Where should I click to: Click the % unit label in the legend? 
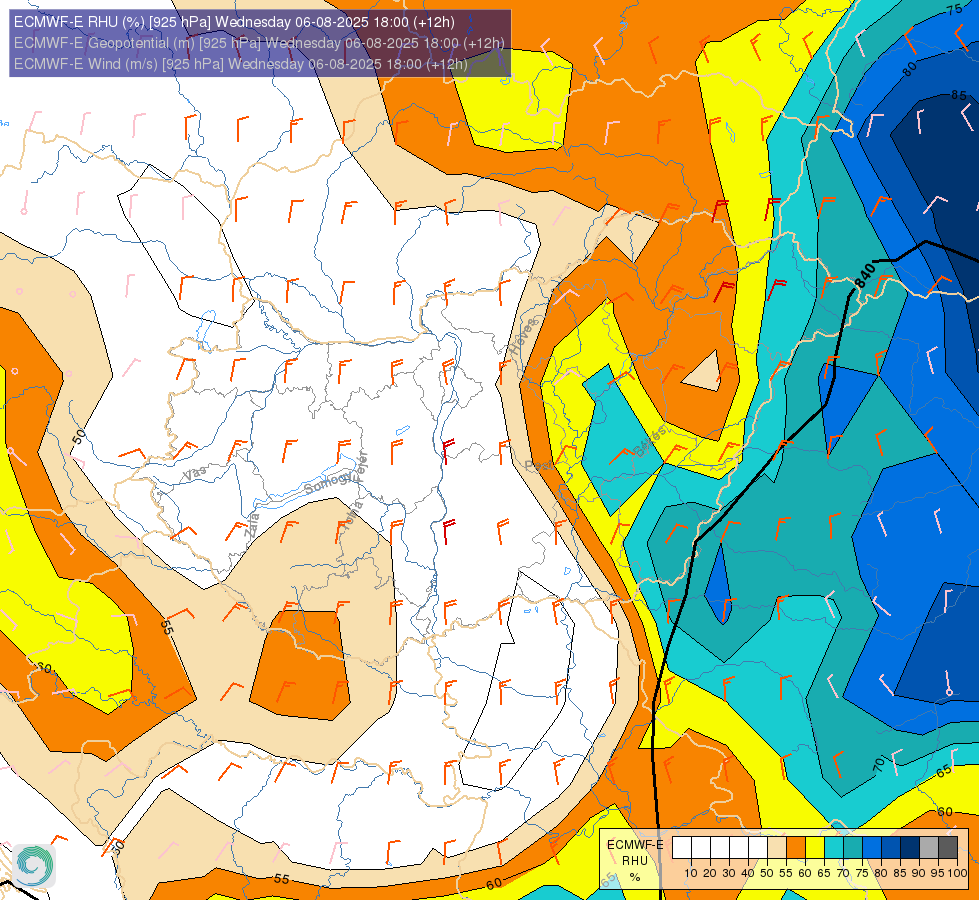pos(635,877)
